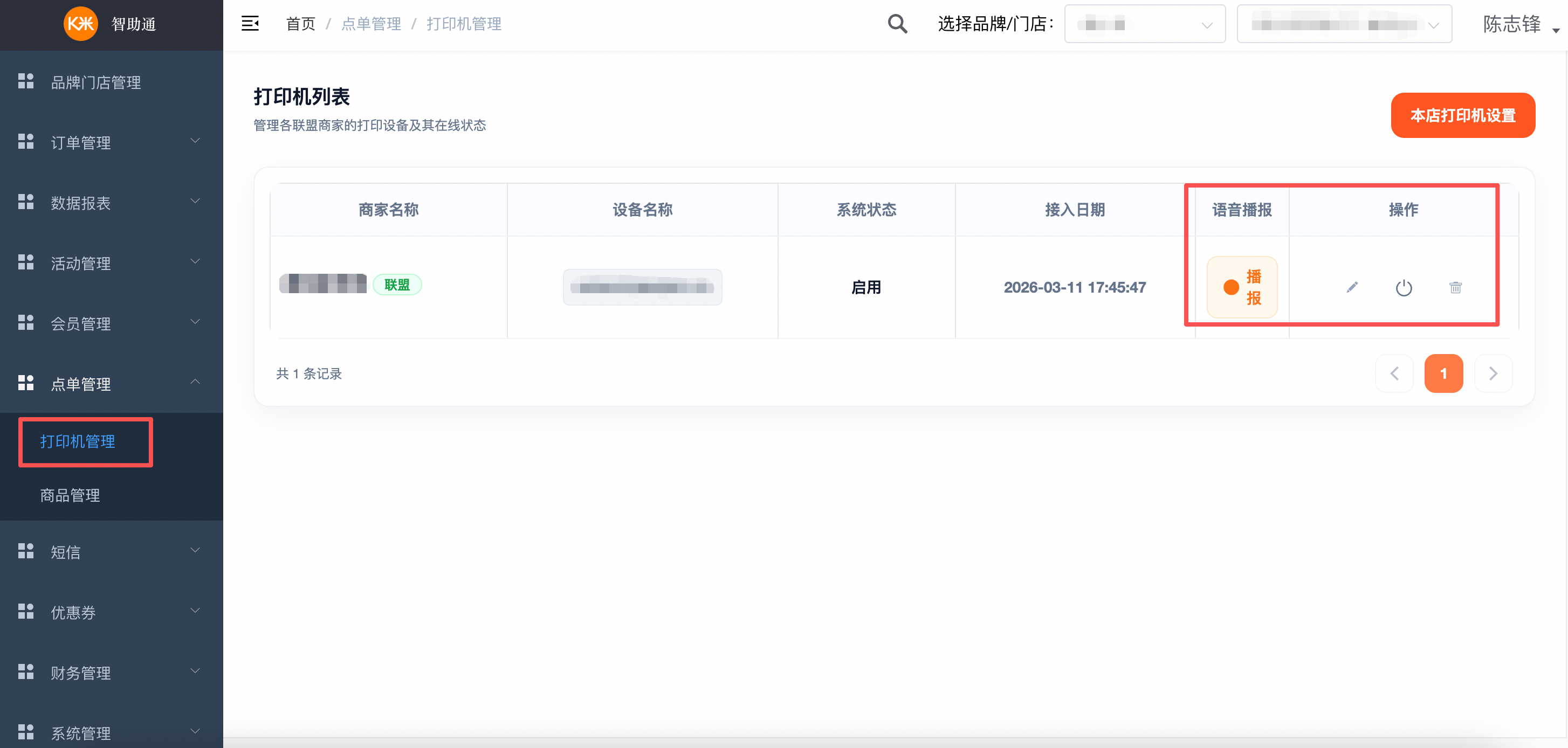Expand the 财务管理 menu chevron
Image resolution: width=1568 pixels, height=748 pixels.
pos(195,671)
